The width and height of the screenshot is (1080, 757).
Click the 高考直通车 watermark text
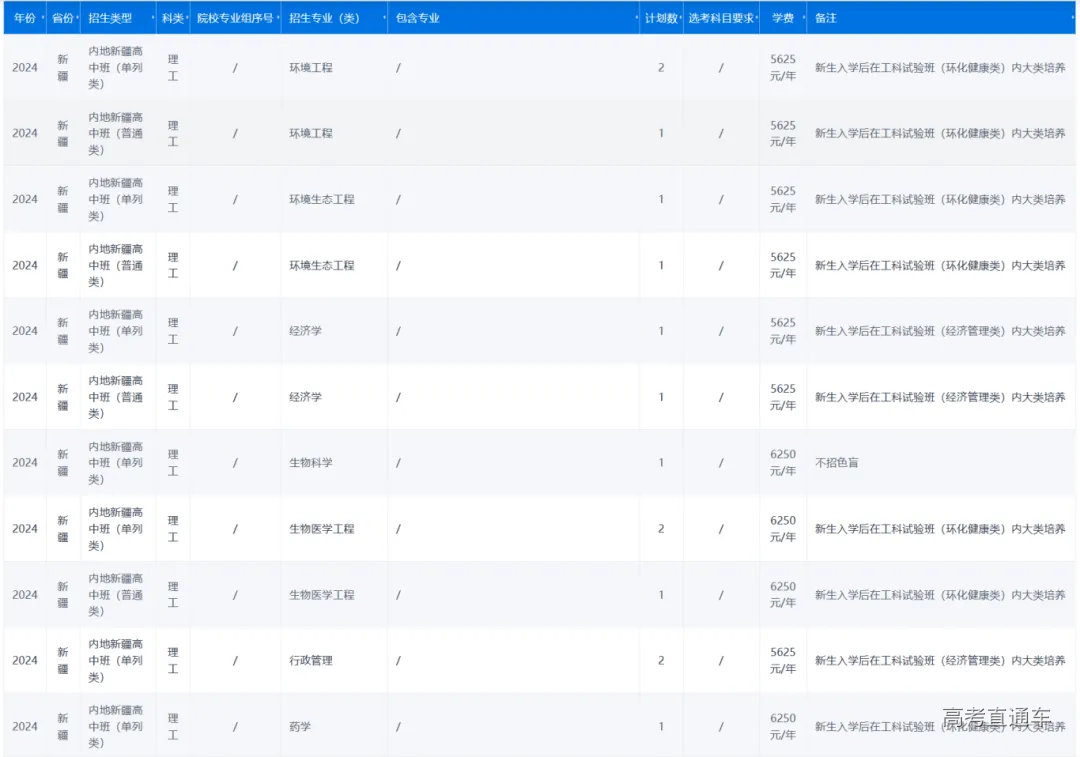[996, 718]
